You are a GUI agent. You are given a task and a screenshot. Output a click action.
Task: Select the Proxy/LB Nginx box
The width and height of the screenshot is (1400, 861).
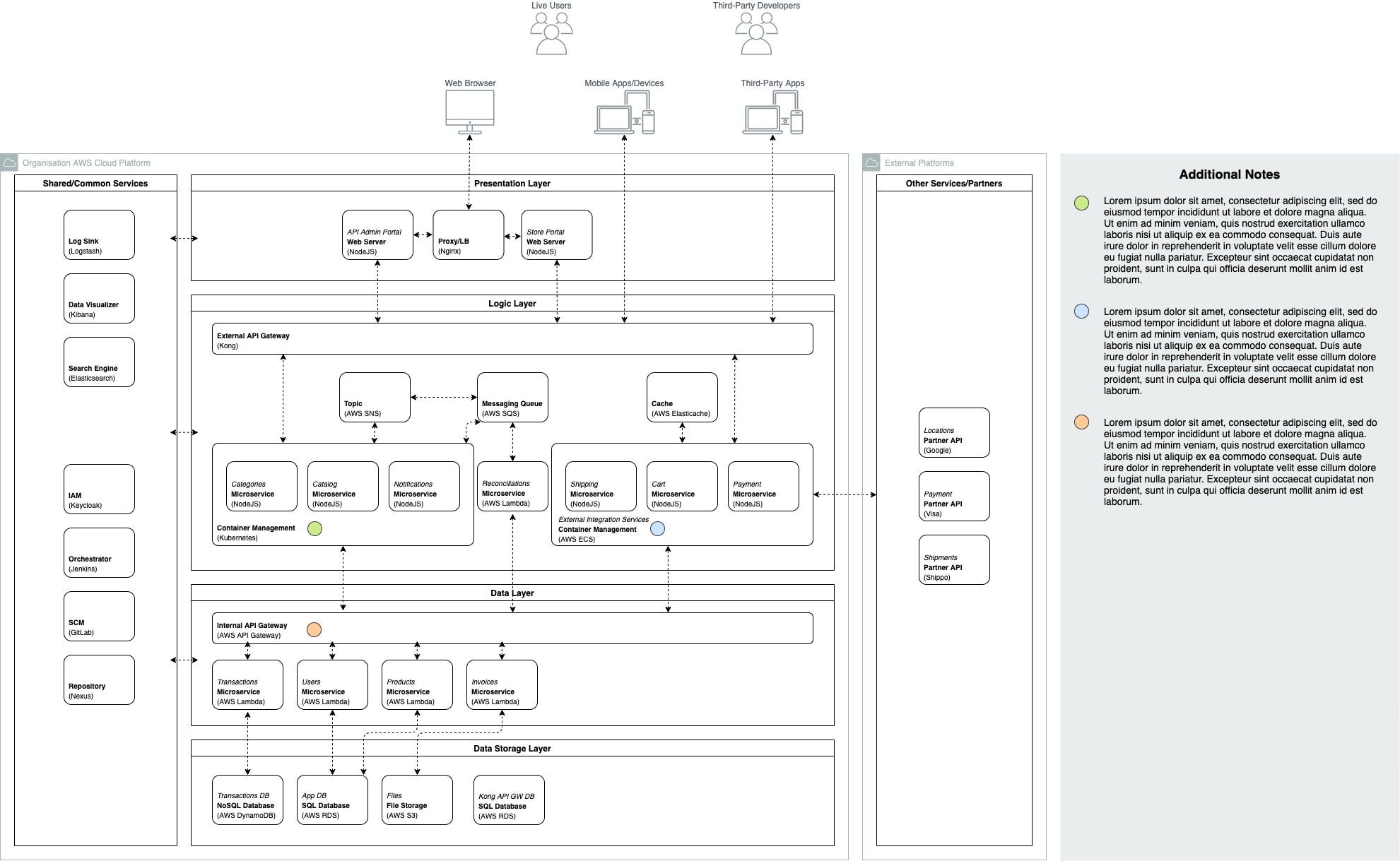click(x=469, y=235)
